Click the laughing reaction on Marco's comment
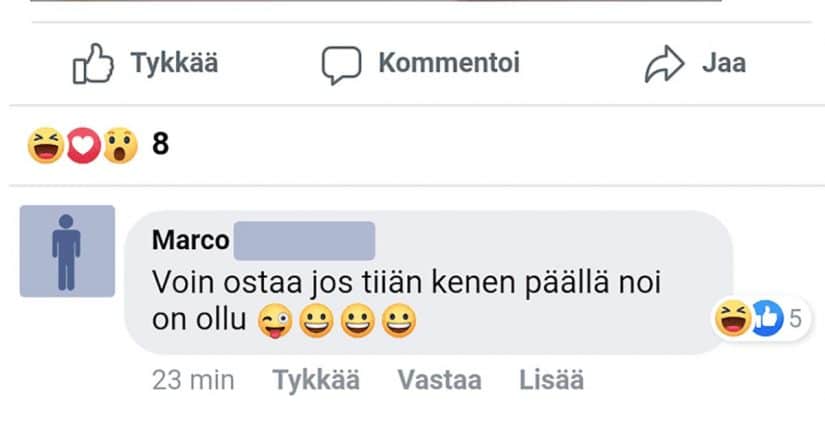This screenshot has height=432, width=825. coord(732,318)
